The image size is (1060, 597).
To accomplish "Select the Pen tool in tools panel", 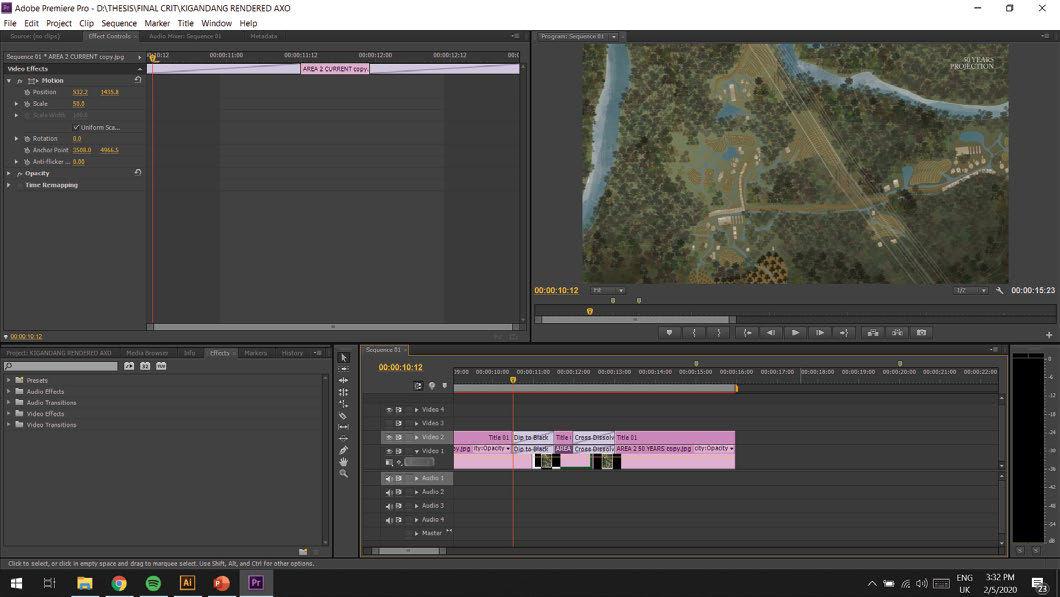I will (343, 450).
